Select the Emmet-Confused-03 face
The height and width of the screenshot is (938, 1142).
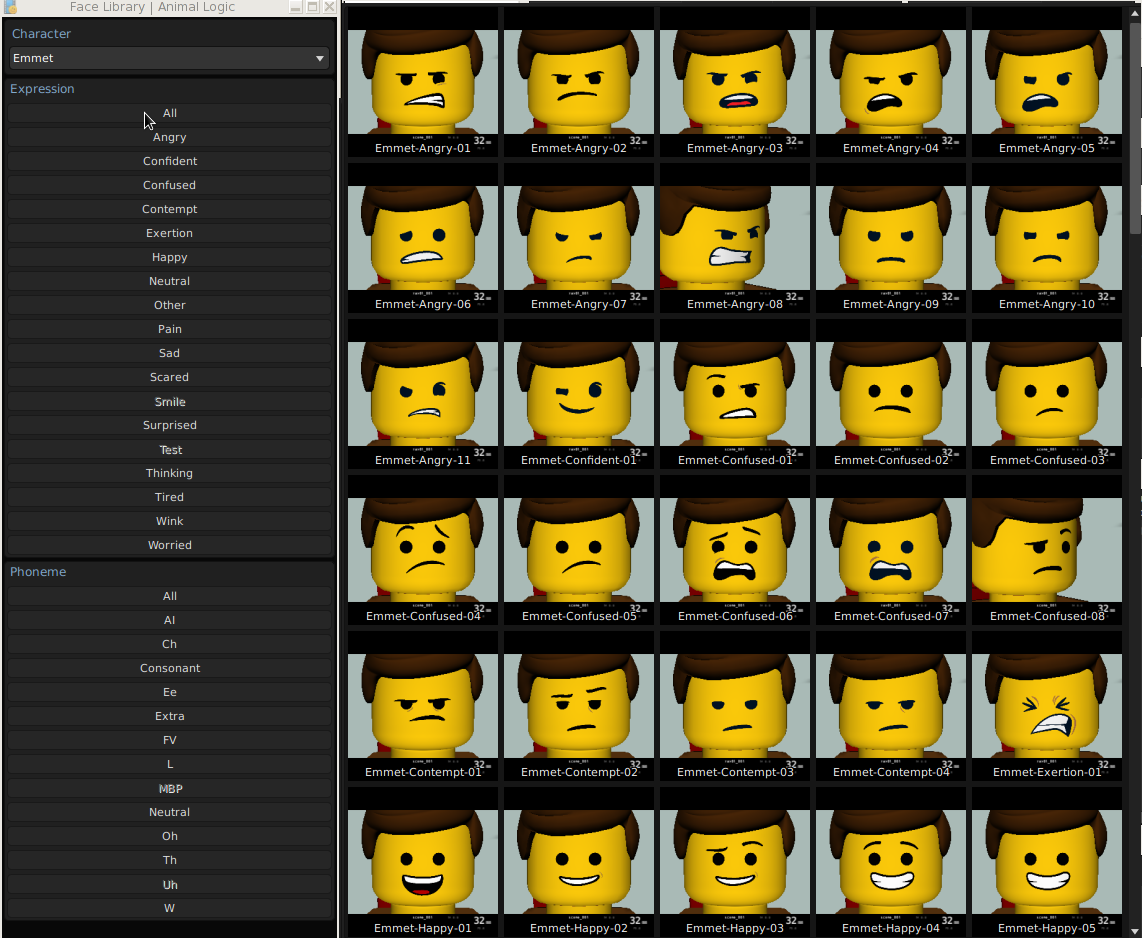coord(1047,394)
